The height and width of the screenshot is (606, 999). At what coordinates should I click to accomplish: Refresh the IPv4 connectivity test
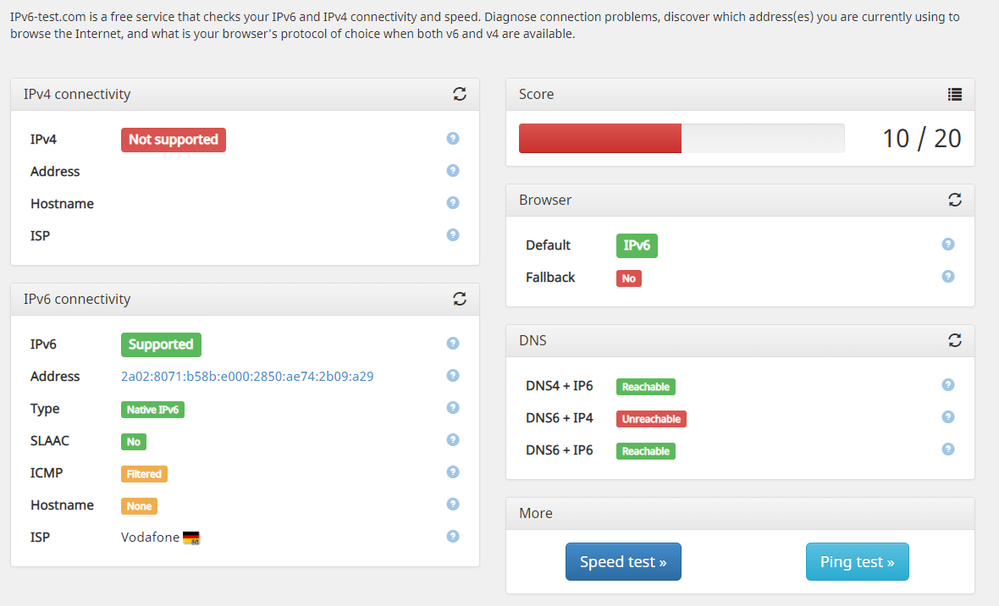click(x=460, y=94)
